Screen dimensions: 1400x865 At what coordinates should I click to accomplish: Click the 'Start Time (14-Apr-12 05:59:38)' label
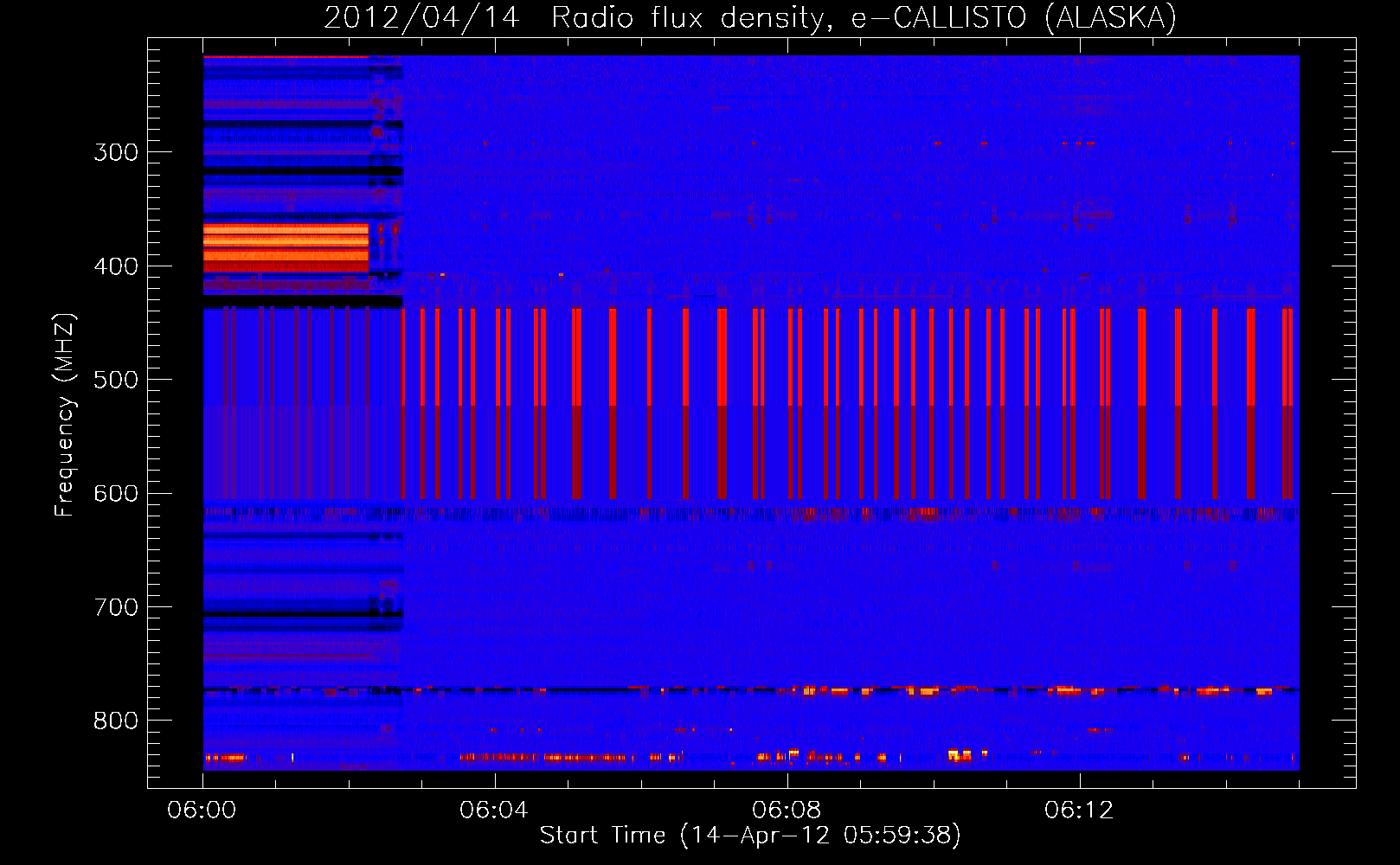coord(750,836)
